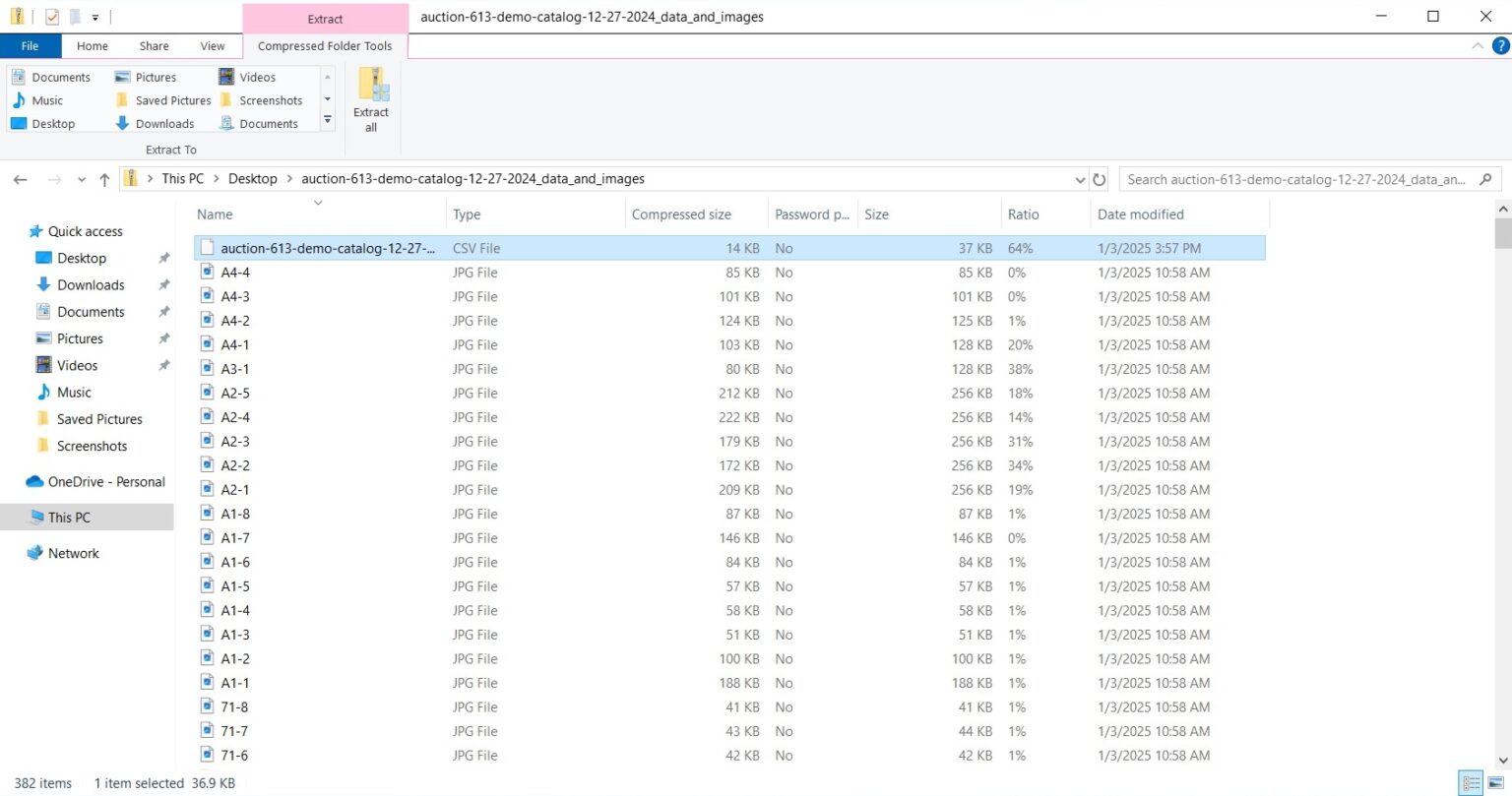The image size is (1512, 796).
Task: Select Network in navigation pane
Action: coord(73,553)
